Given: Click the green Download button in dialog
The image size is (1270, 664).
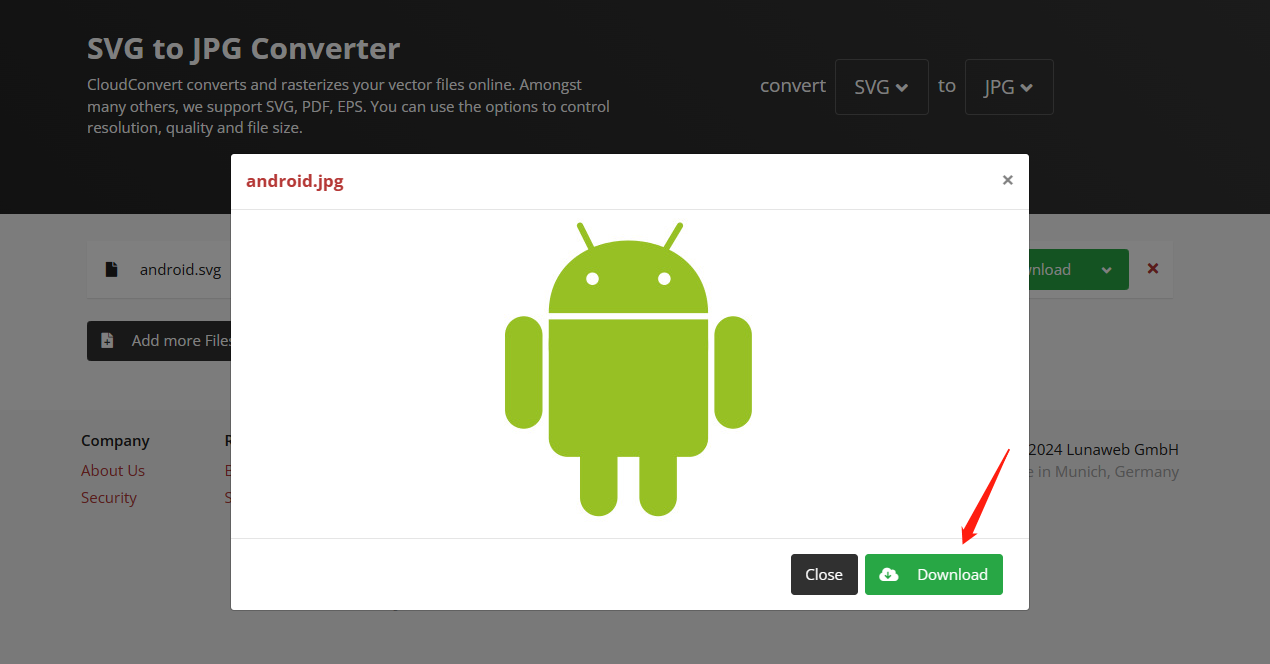Looking at the screenshot, I should point(933,574).
